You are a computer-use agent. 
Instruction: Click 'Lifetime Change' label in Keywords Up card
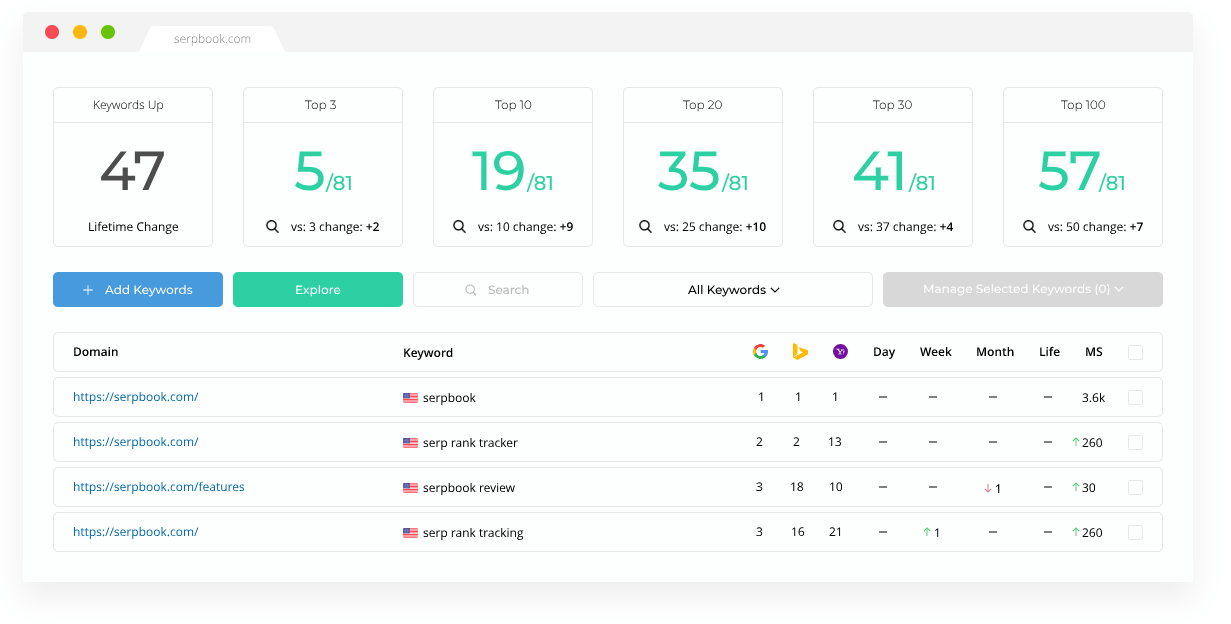(133, 227)
